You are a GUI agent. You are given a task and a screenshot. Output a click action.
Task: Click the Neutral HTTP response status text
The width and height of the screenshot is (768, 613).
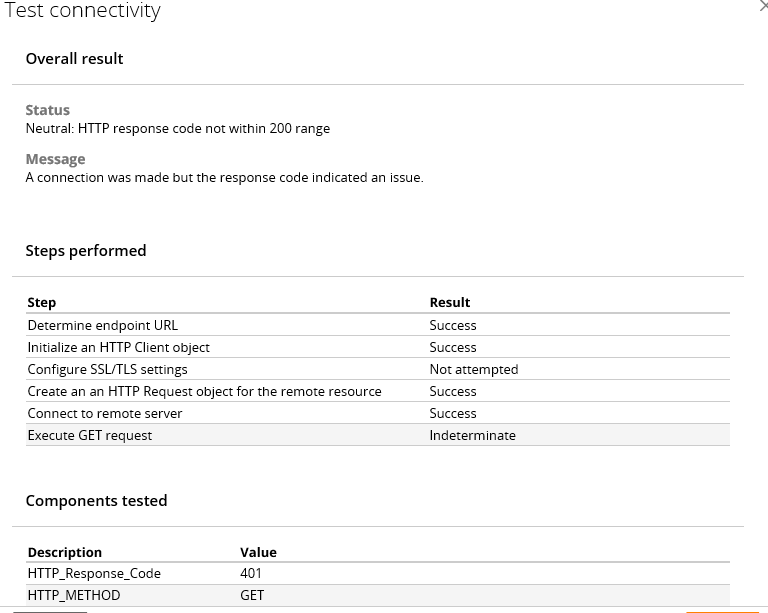(178, 128)
